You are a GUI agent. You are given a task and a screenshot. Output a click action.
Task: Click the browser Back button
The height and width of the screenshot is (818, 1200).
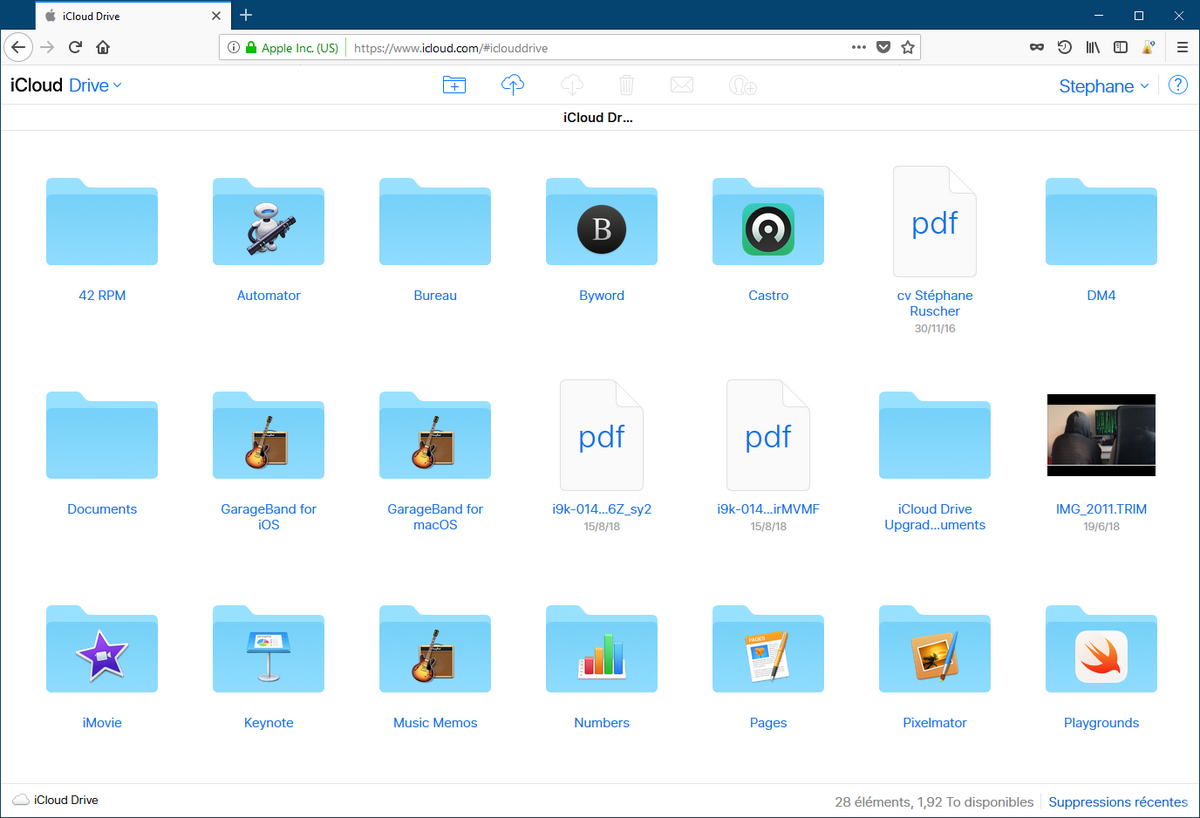point(18,47)
